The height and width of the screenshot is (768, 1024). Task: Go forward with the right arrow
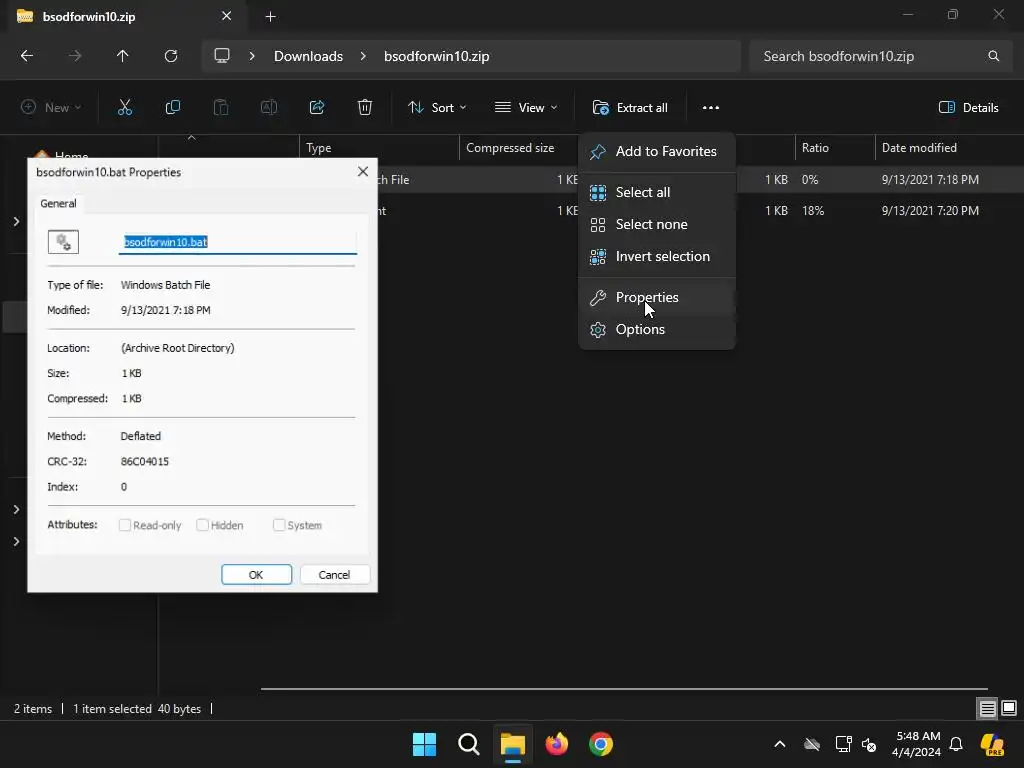pyautogui.click(x=75, y=56)
